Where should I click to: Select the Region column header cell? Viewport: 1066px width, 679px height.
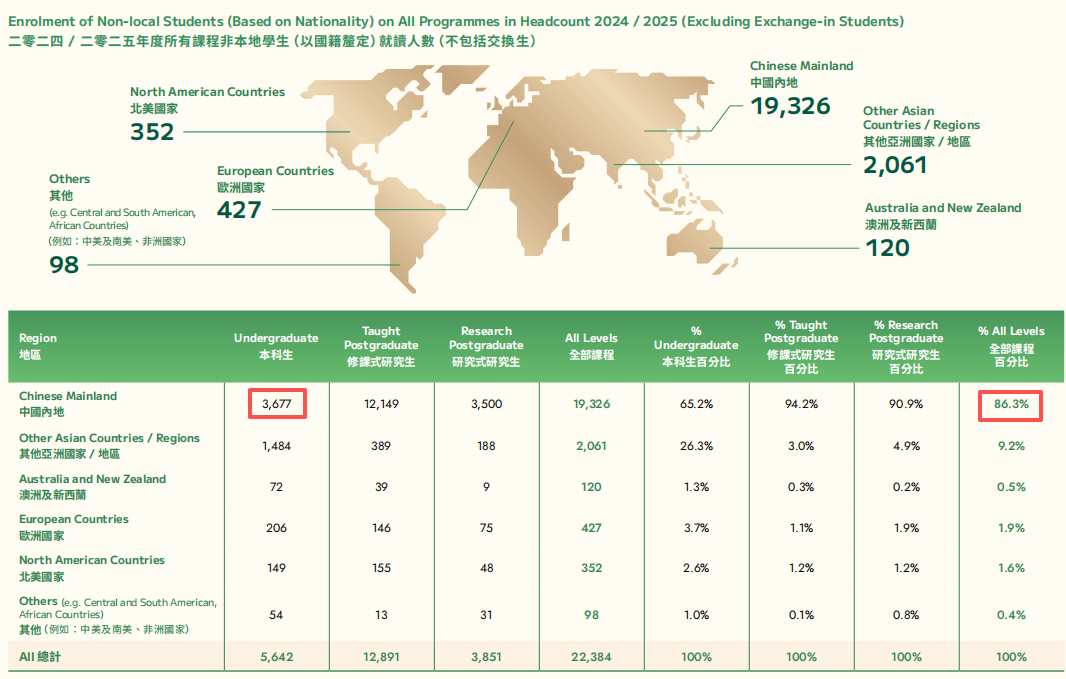[x=40, y=344]
